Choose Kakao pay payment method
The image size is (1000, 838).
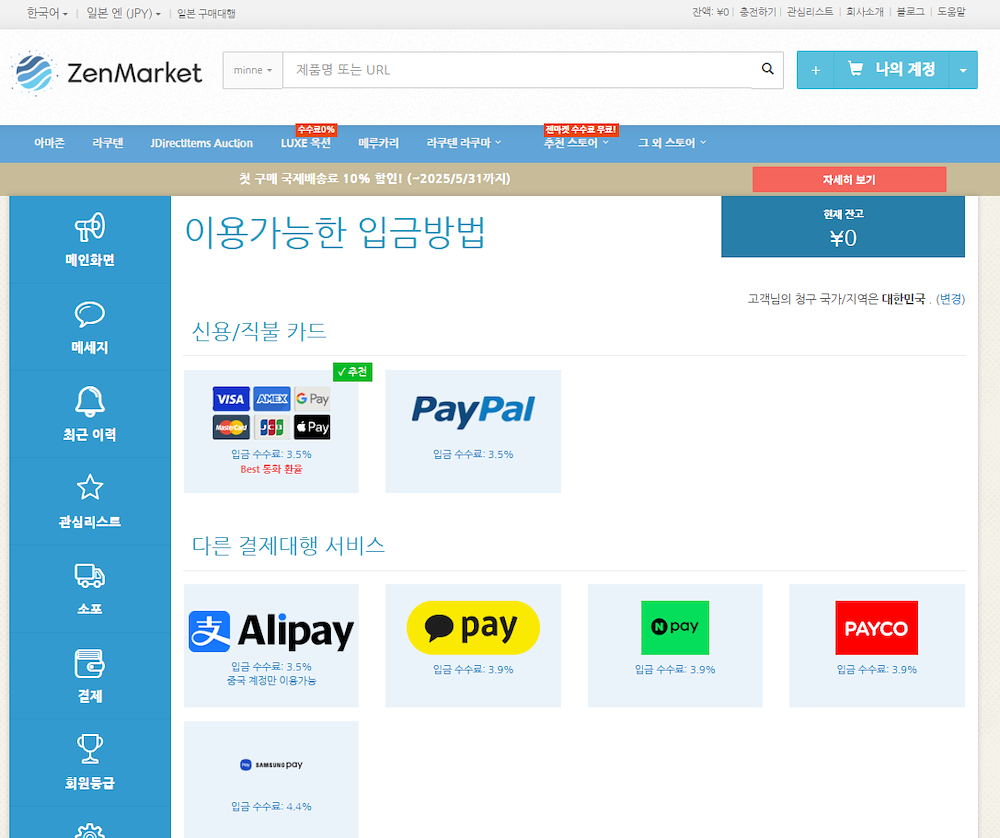(473, 645)
